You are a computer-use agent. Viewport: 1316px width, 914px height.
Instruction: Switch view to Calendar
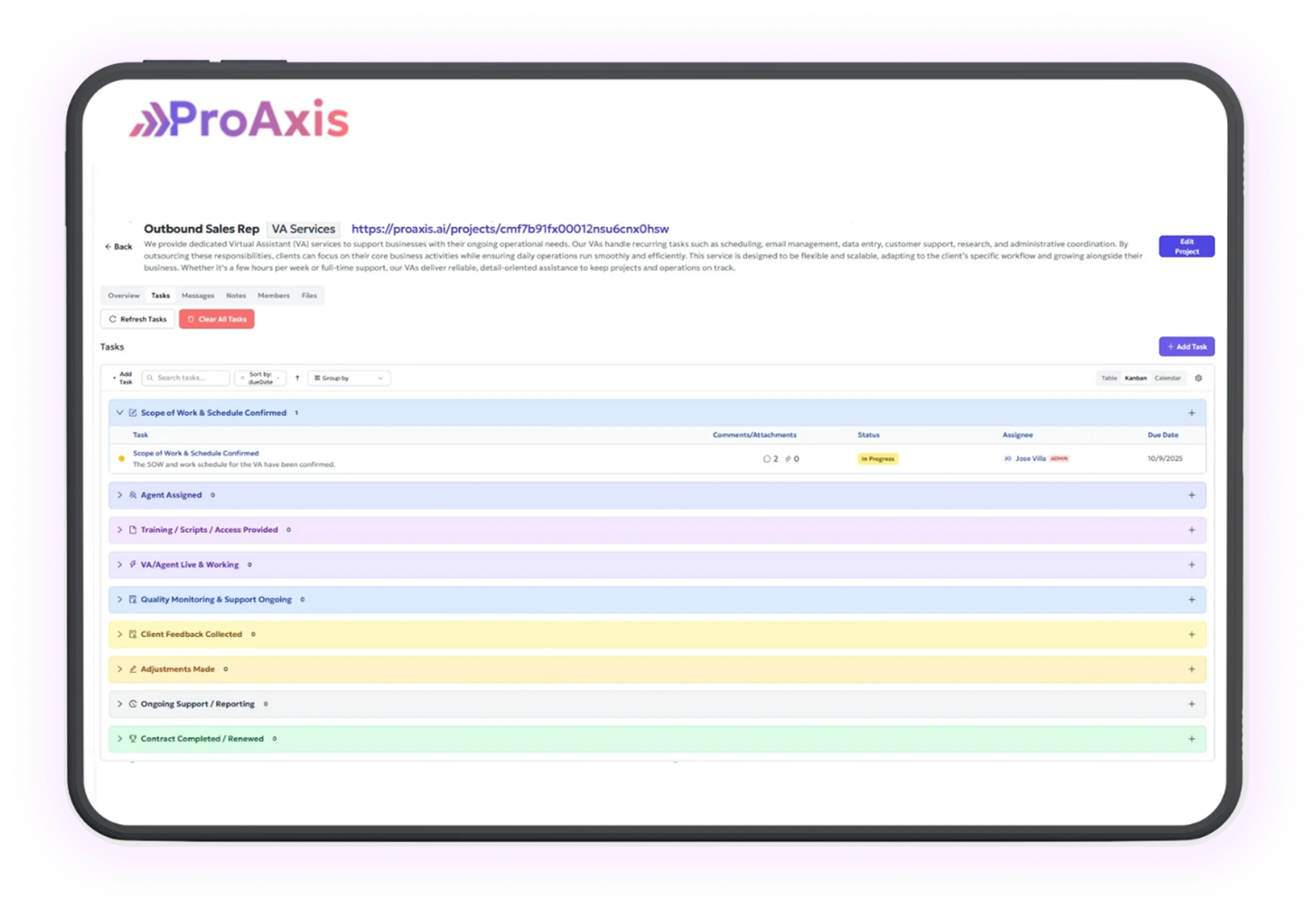[1167, 378]
